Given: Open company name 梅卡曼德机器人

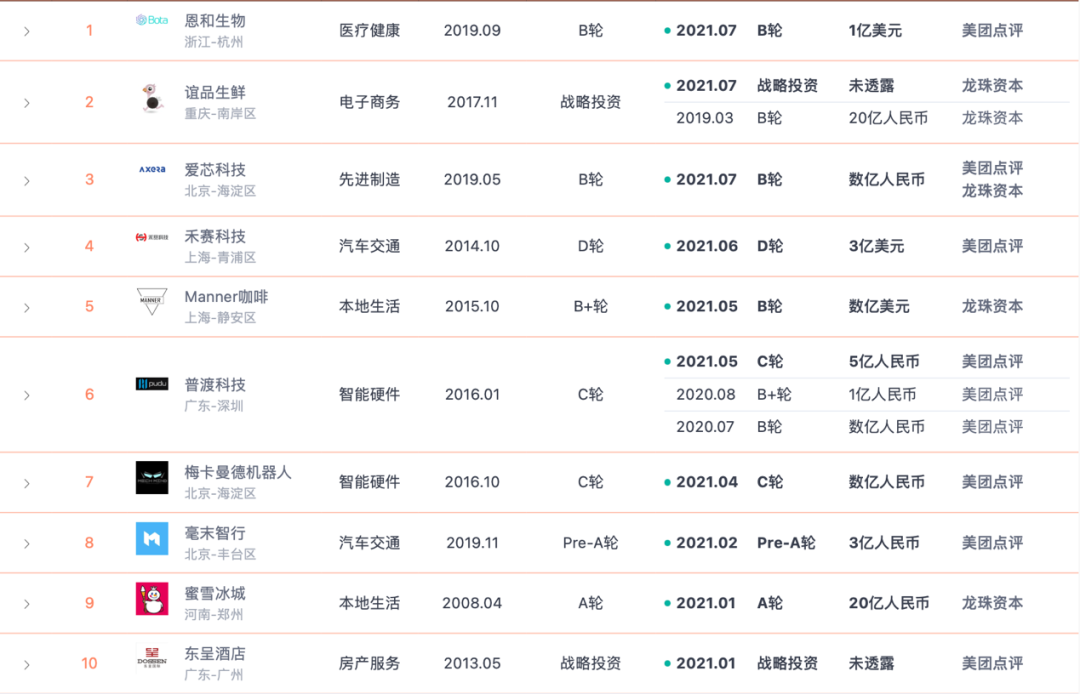Looking at the screenshot, I should [x=238, y=472].
